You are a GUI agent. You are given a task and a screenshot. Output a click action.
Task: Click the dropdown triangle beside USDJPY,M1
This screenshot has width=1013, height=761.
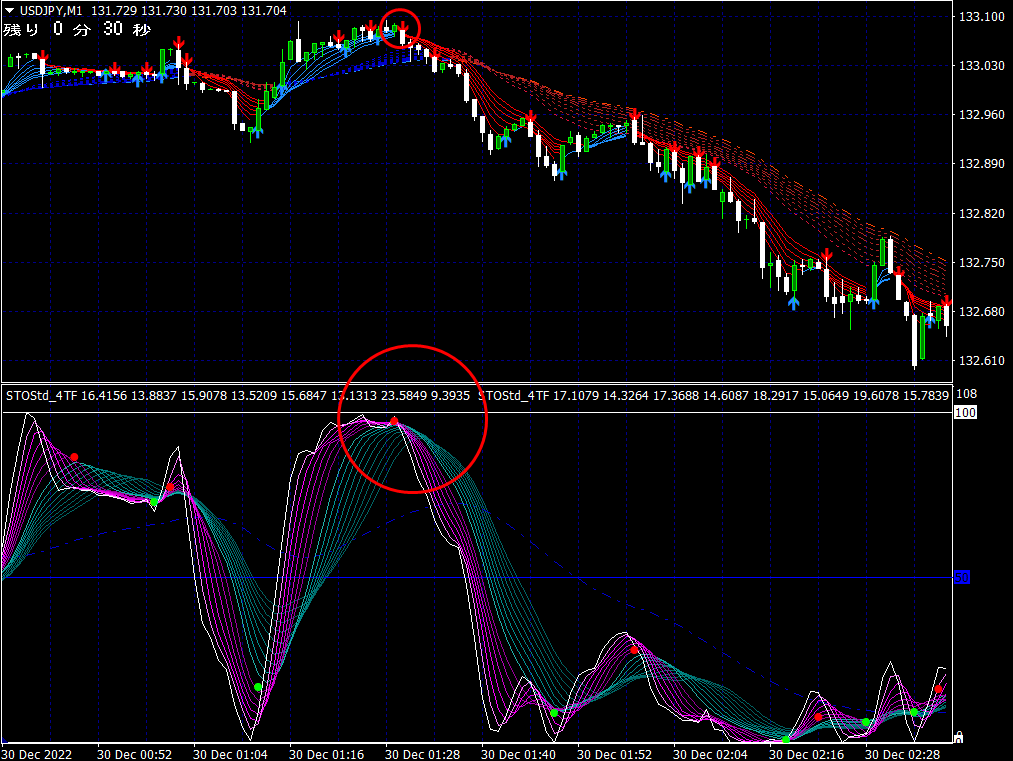10,9
